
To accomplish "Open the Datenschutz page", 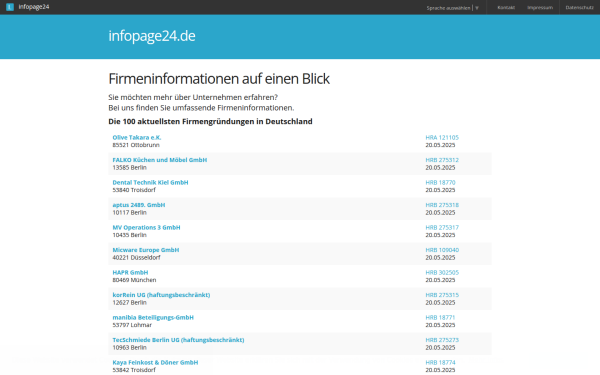I will (579, 7).
